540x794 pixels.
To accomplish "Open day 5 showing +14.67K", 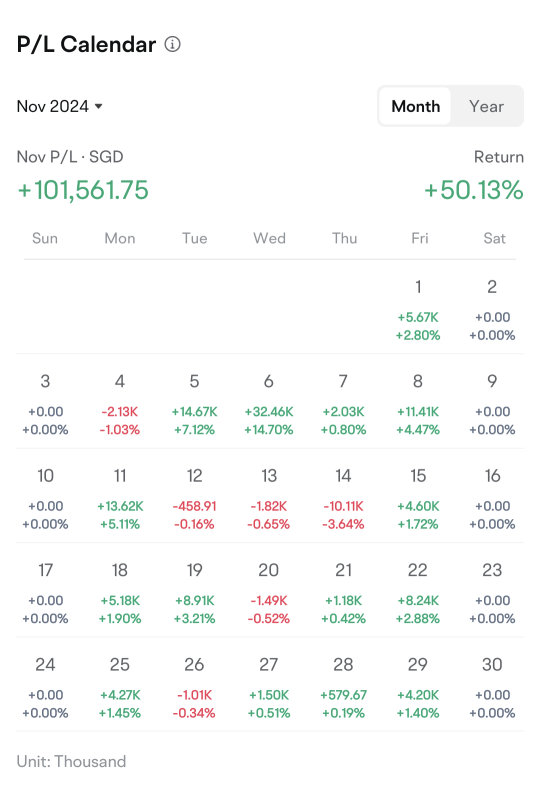I will click(x=195, y=405).
